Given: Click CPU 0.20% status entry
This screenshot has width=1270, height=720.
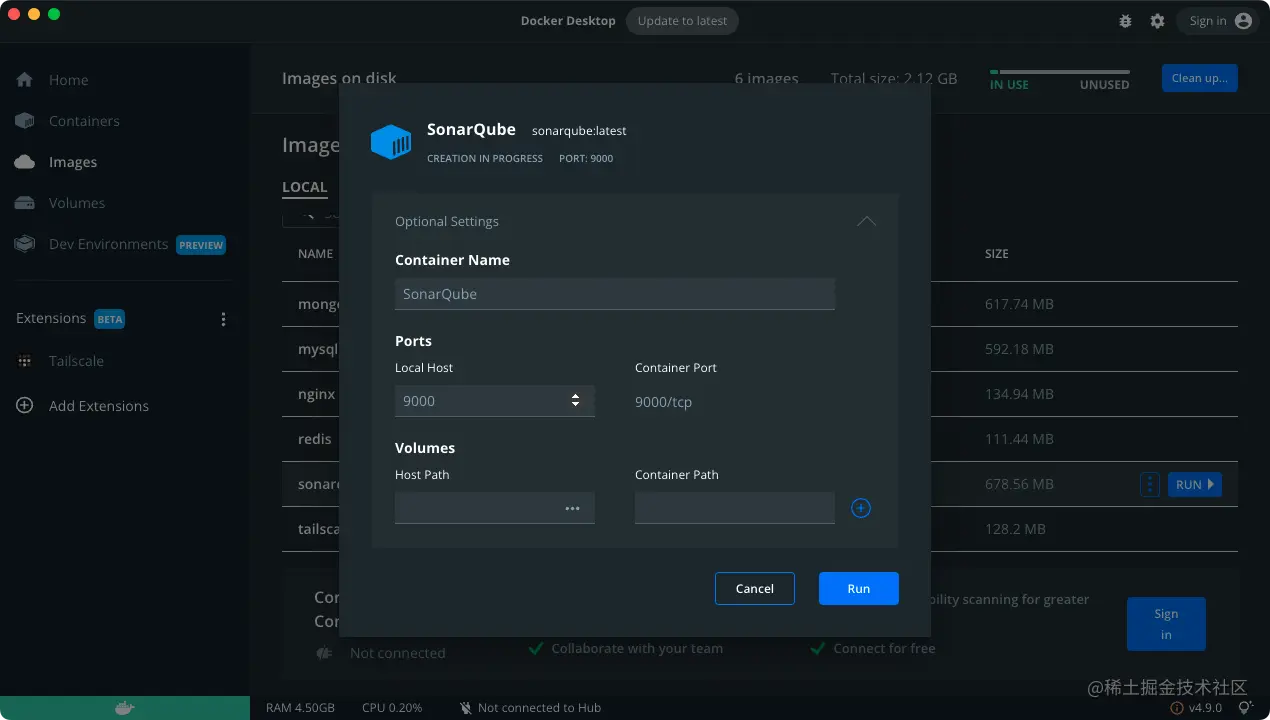Looking at the screenshot, I should tap(392, 708).
